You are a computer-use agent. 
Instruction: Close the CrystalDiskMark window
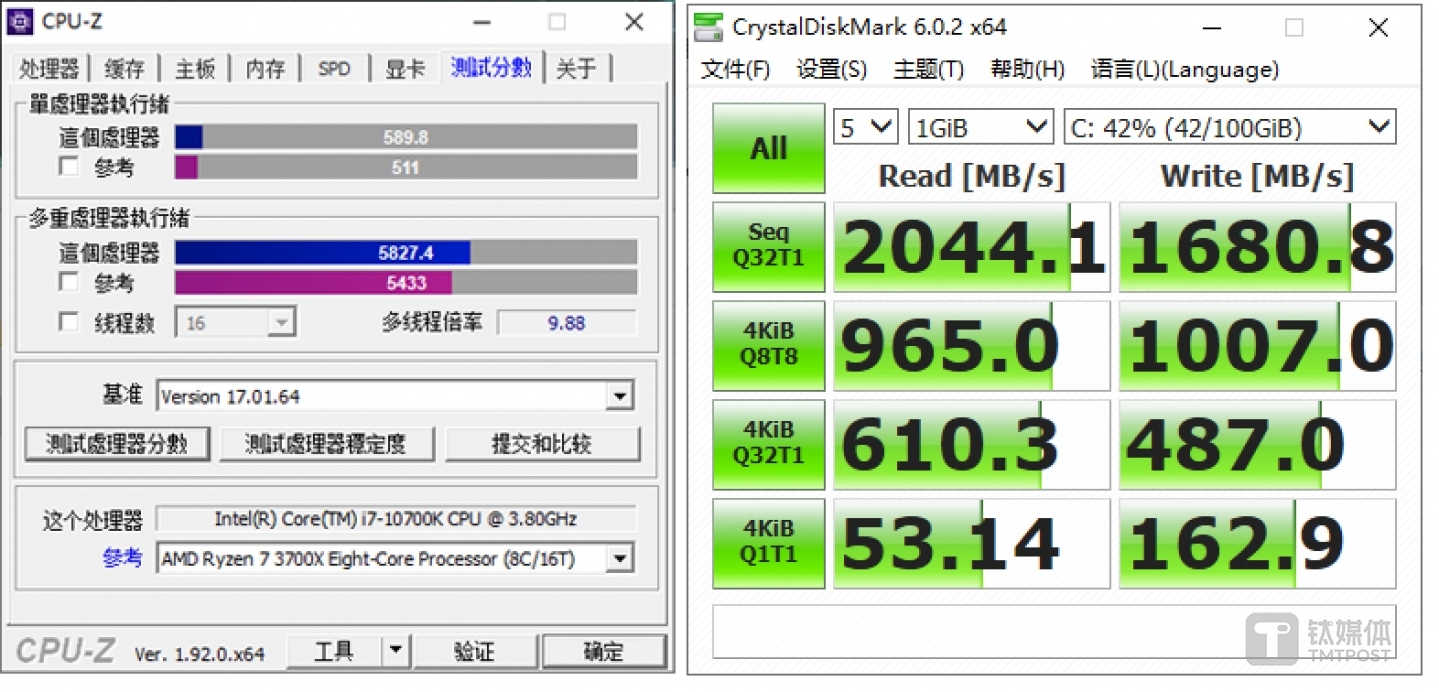[x=1377, y=28]
